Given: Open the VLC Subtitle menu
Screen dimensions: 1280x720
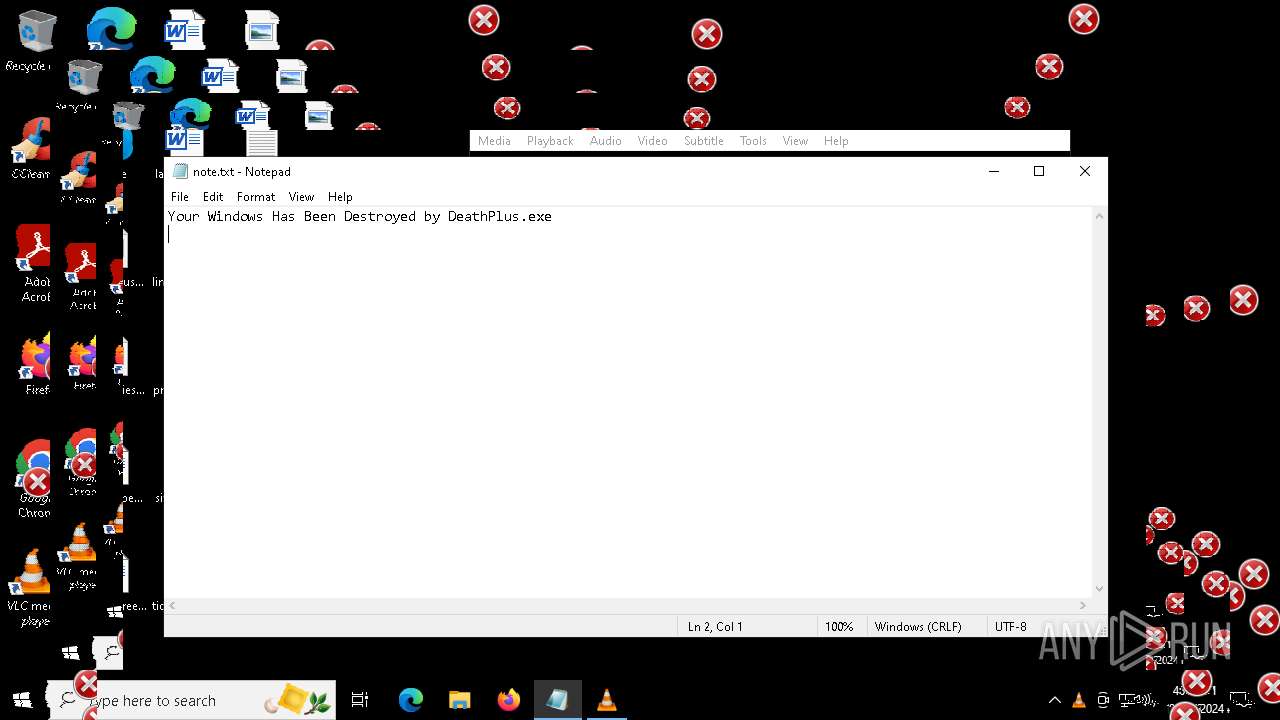Looking at the screenshot, I should click(704, 141).
